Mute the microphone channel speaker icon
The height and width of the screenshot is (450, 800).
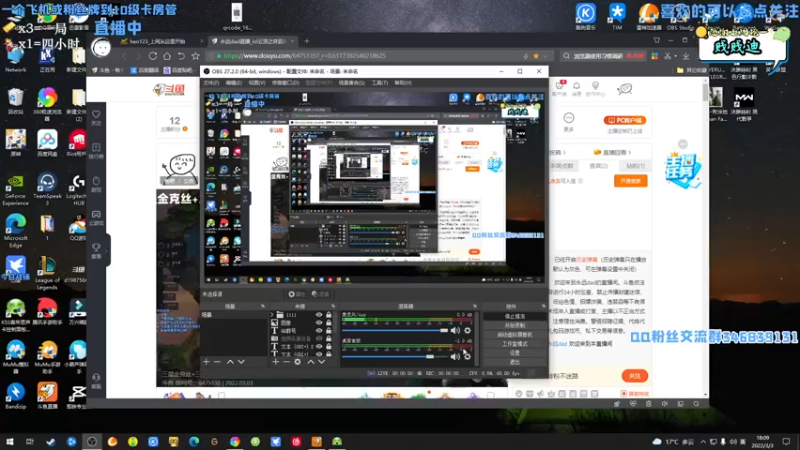(455, 331)
